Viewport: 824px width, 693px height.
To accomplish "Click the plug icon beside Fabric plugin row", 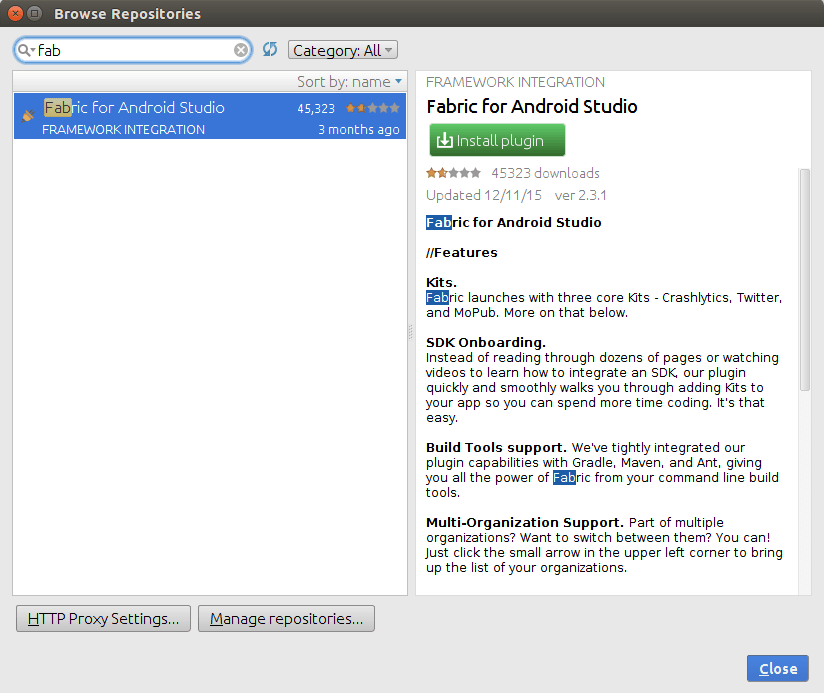I will 28,115.
